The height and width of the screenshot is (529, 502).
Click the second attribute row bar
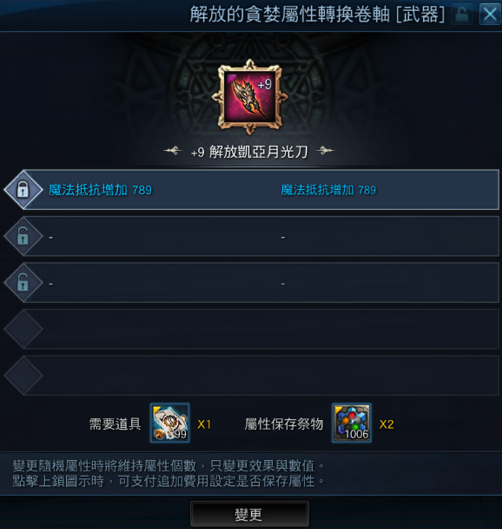(x=261, y=236)
